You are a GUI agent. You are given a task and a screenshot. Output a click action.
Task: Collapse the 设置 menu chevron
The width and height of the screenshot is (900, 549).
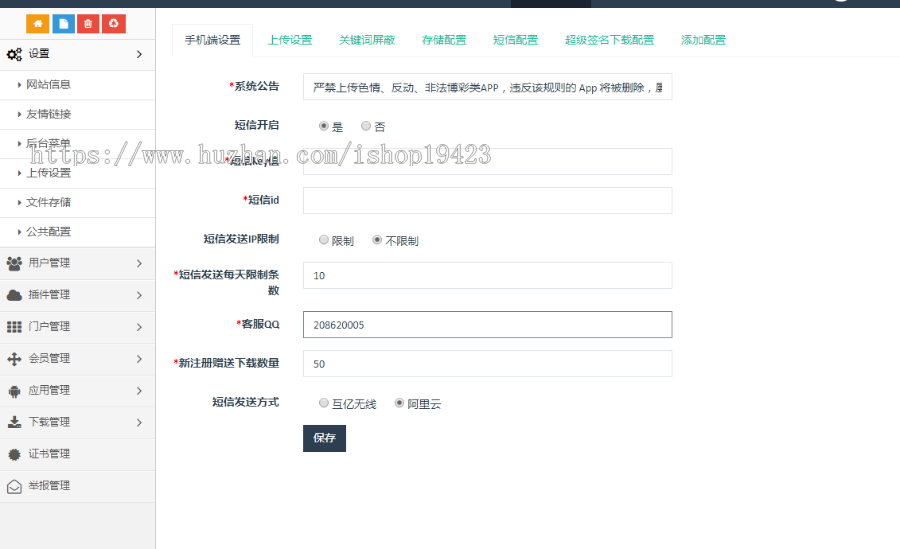click(x=139, y=54)
